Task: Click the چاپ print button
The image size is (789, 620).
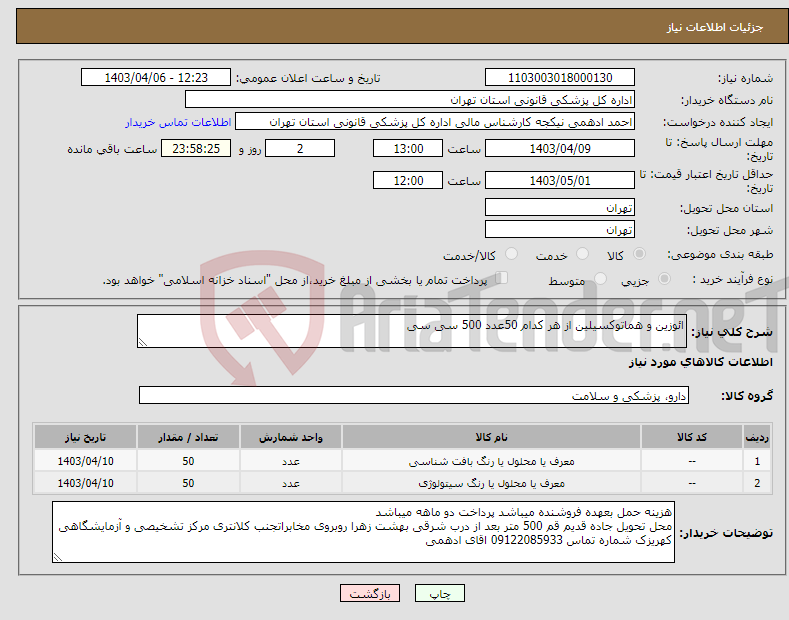Action: [x=440, y=594]
